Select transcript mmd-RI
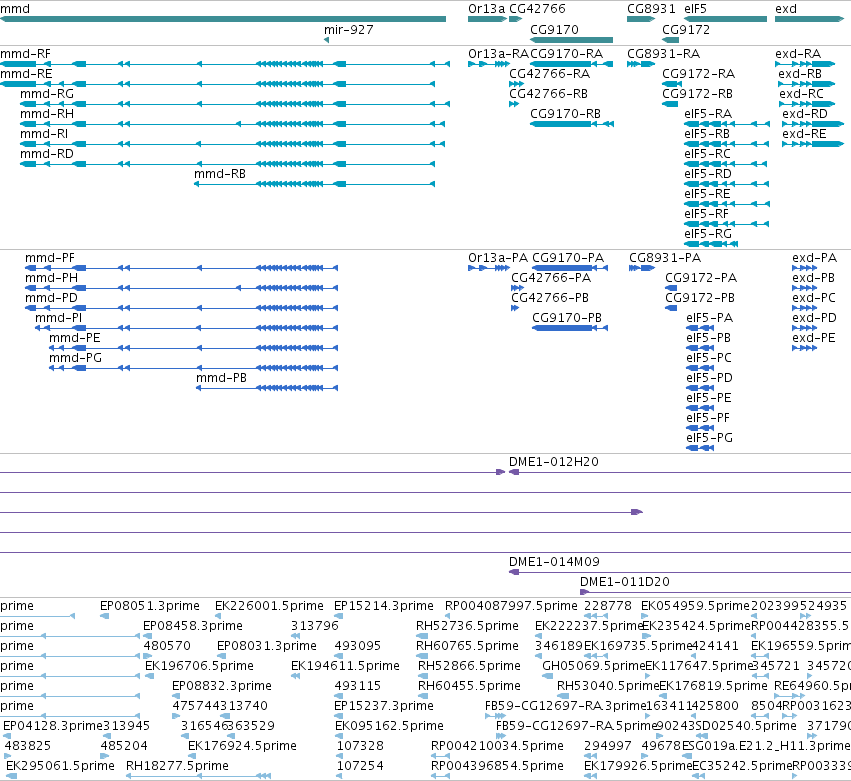This screenshot has width=851, height=781. pyautogui.click(x=44, y=135)
